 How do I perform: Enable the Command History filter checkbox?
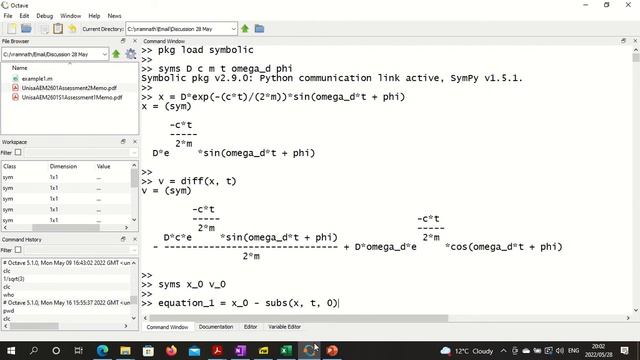coord(18,250)
